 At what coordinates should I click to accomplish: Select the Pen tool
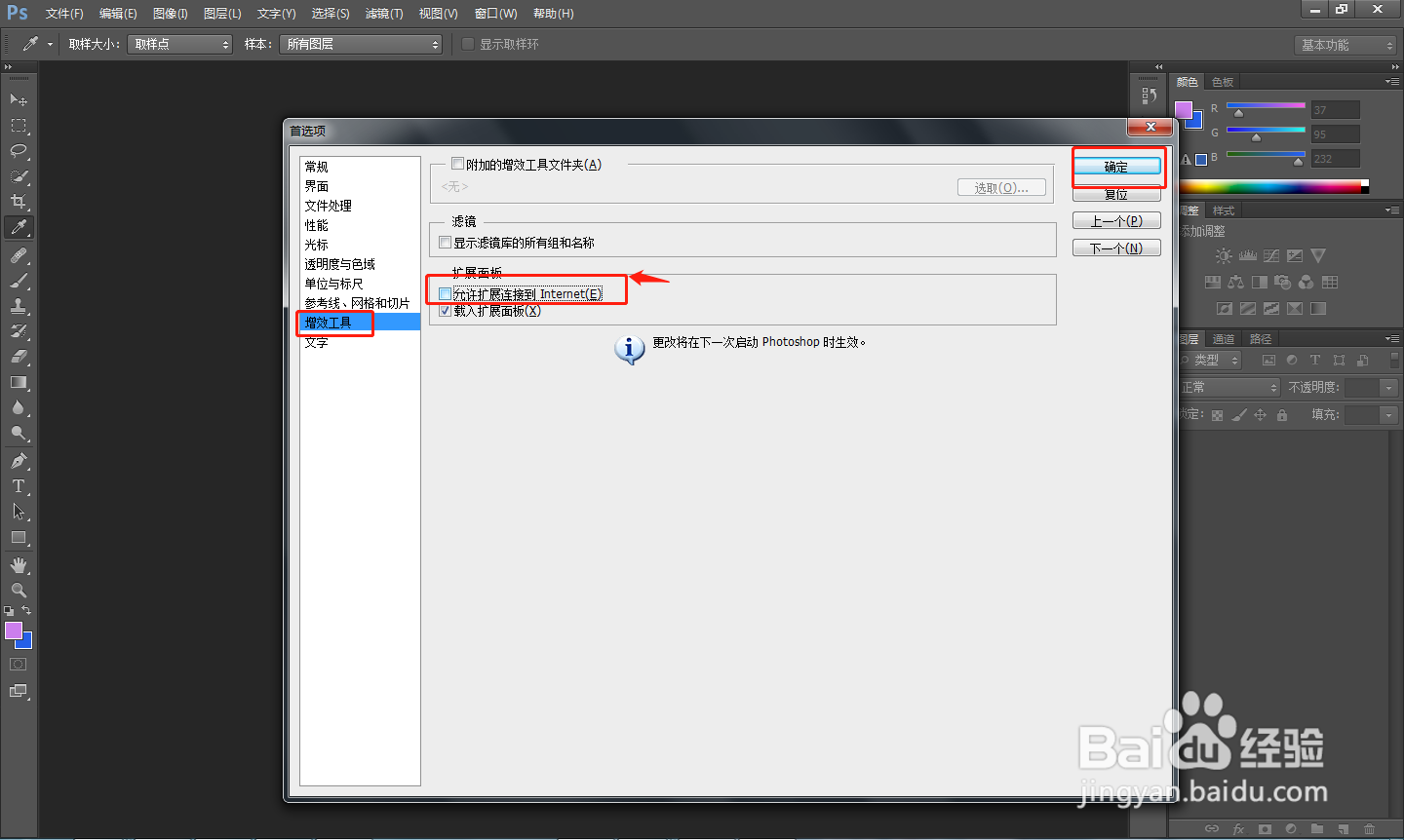point(19,461)
